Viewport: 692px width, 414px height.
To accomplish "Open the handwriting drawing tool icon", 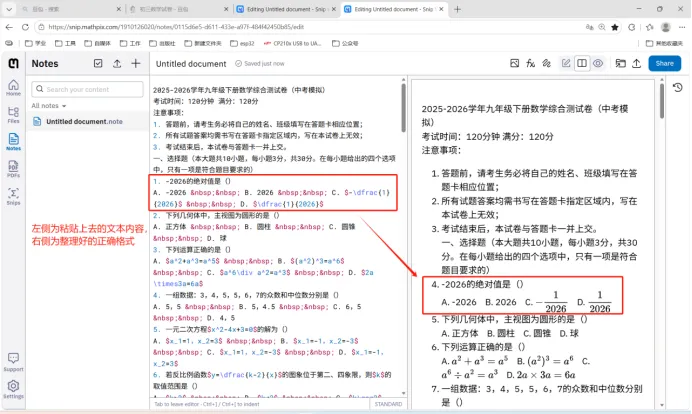I will point(547,64).
